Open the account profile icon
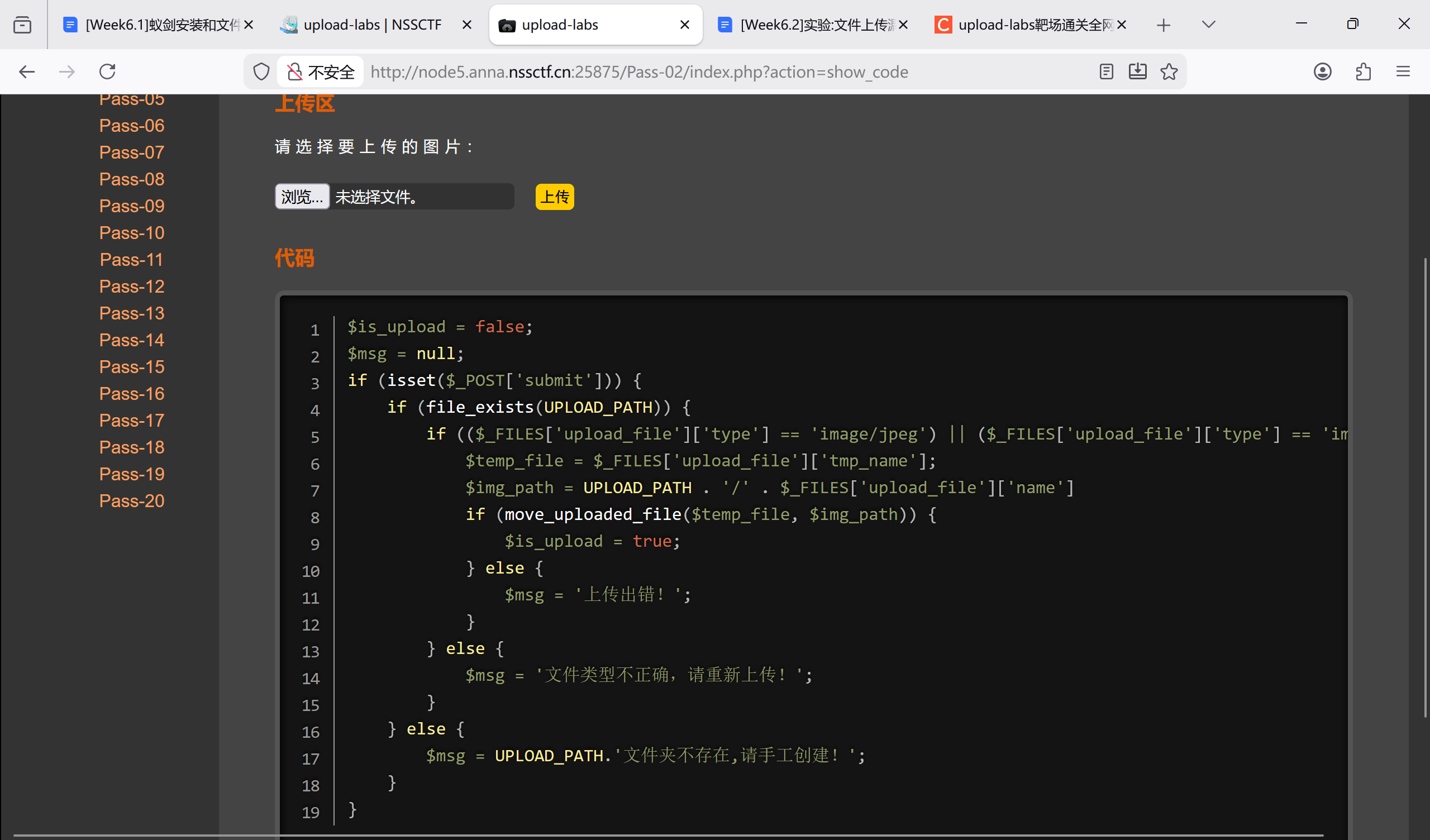 [x=1322, y=71]
